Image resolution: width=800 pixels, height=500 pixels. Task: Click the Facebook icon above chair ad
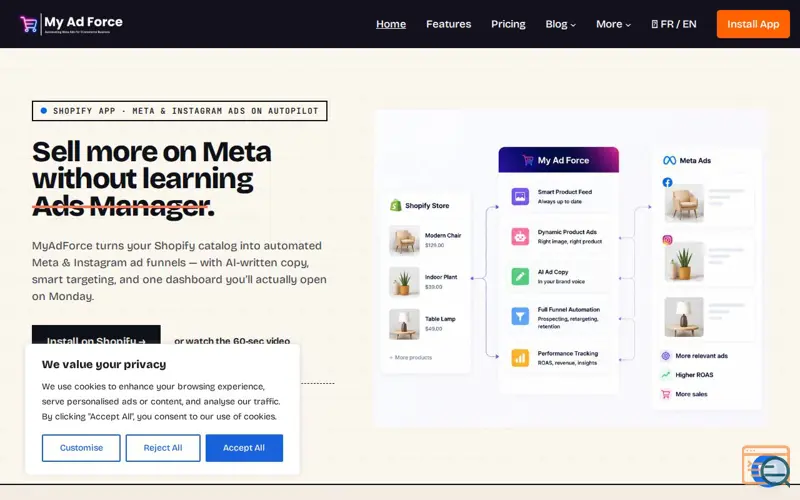coord(667,182)
